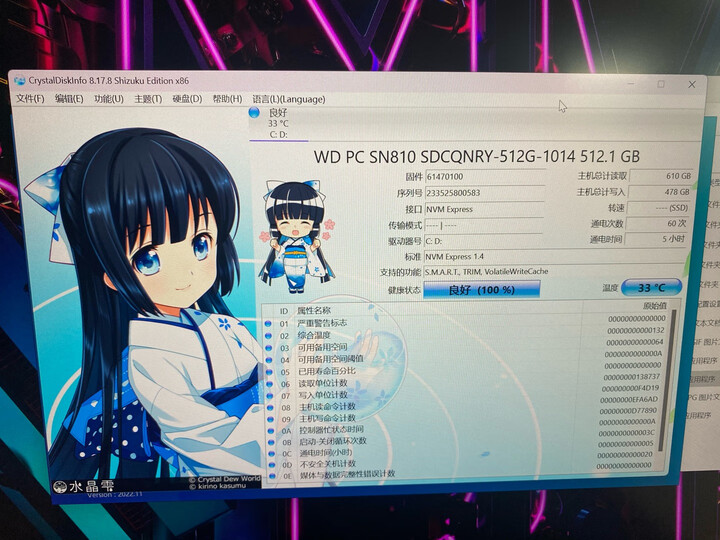This screenshot has height=540, width=720.
Task: Click the 水晶雫 logo at bottom left
Action: point(84,486)
